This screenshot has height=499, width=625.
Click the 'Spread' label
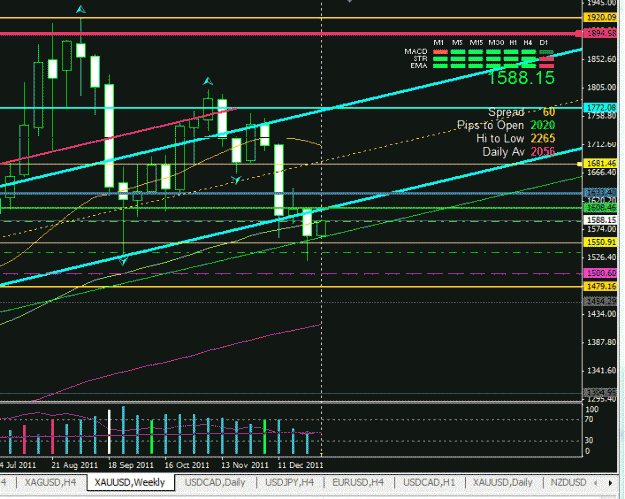click(x=506, y=112)
